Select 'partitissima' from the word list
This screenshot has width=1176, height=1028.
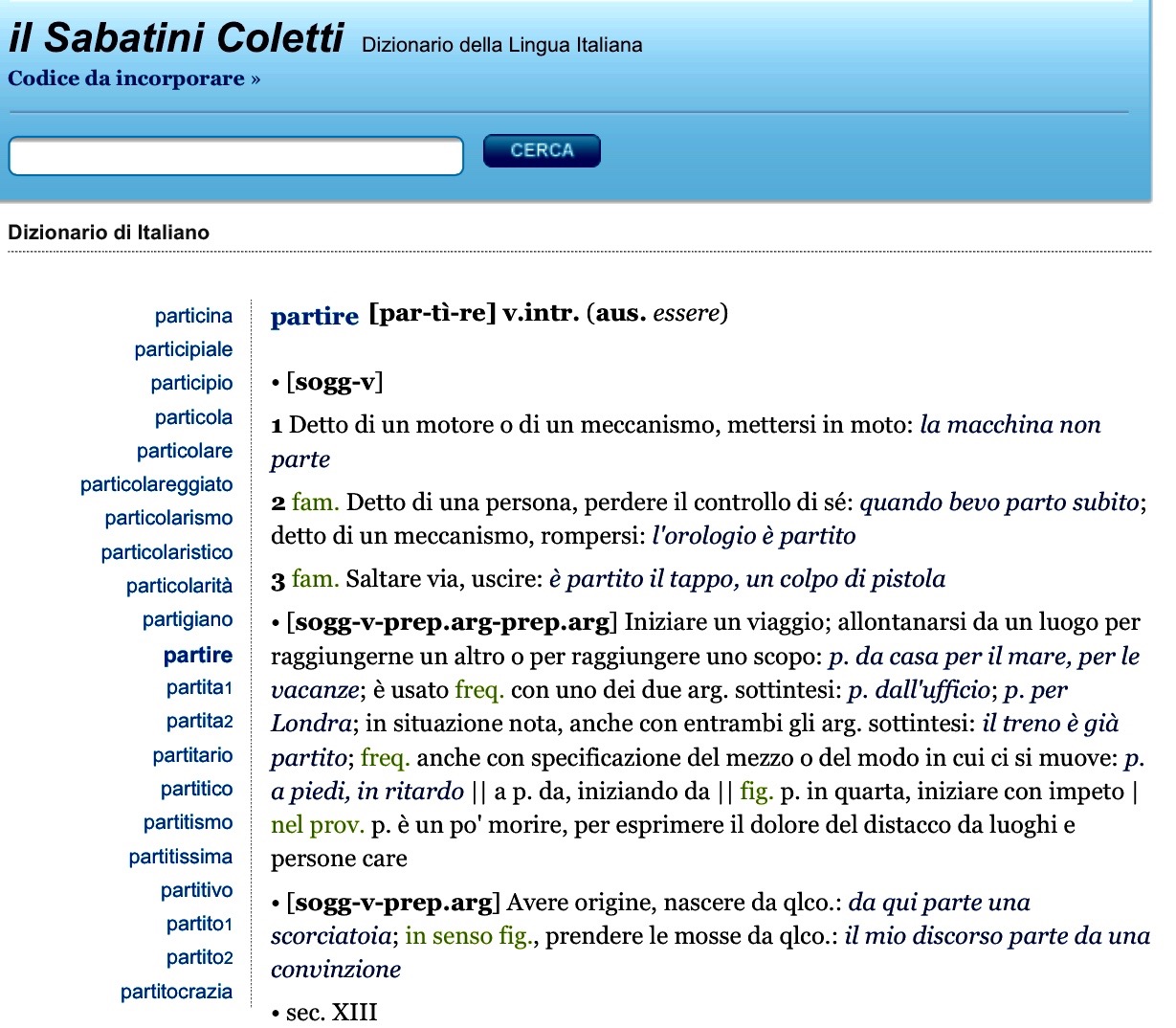tap(180, 857)
